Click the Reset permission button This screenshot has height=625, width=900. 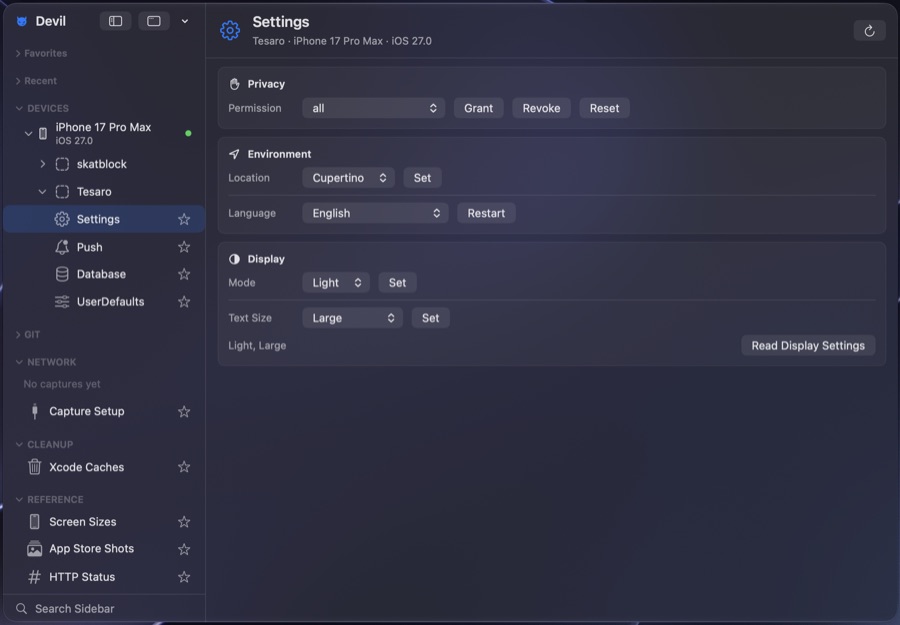(x=604, y=108)
